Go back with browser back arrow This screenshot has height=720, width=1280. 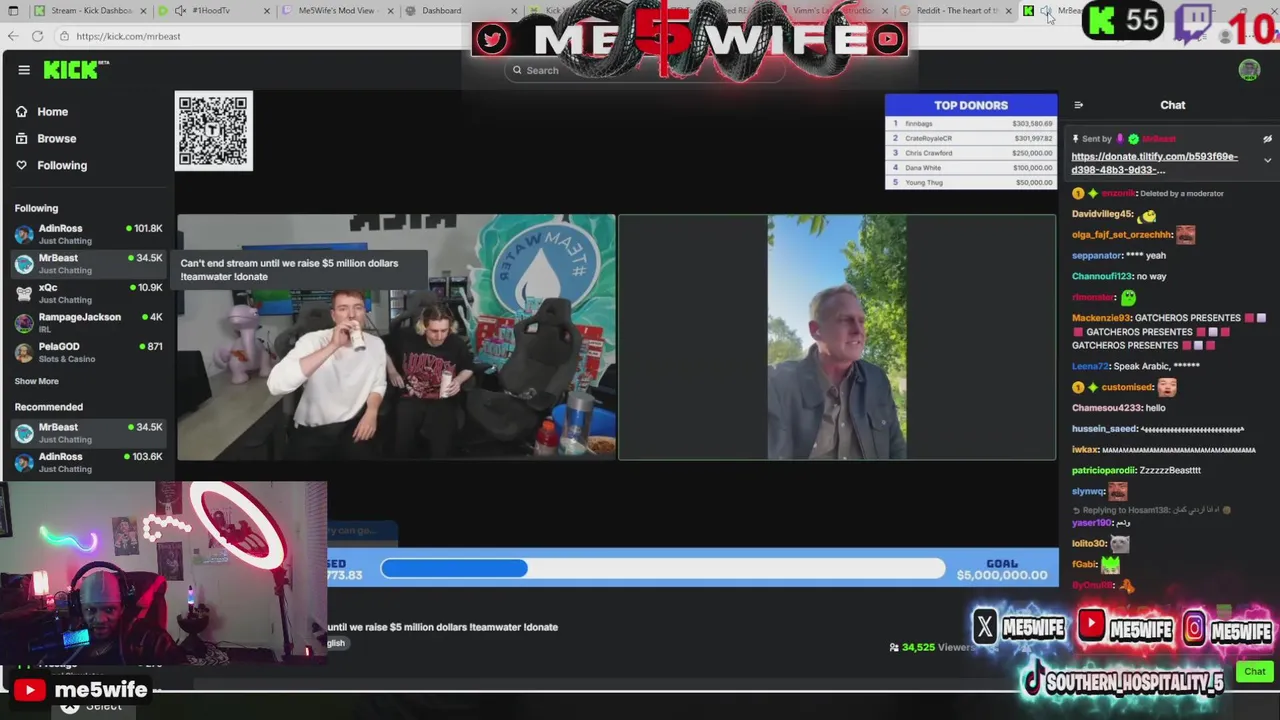pos(12,36)
